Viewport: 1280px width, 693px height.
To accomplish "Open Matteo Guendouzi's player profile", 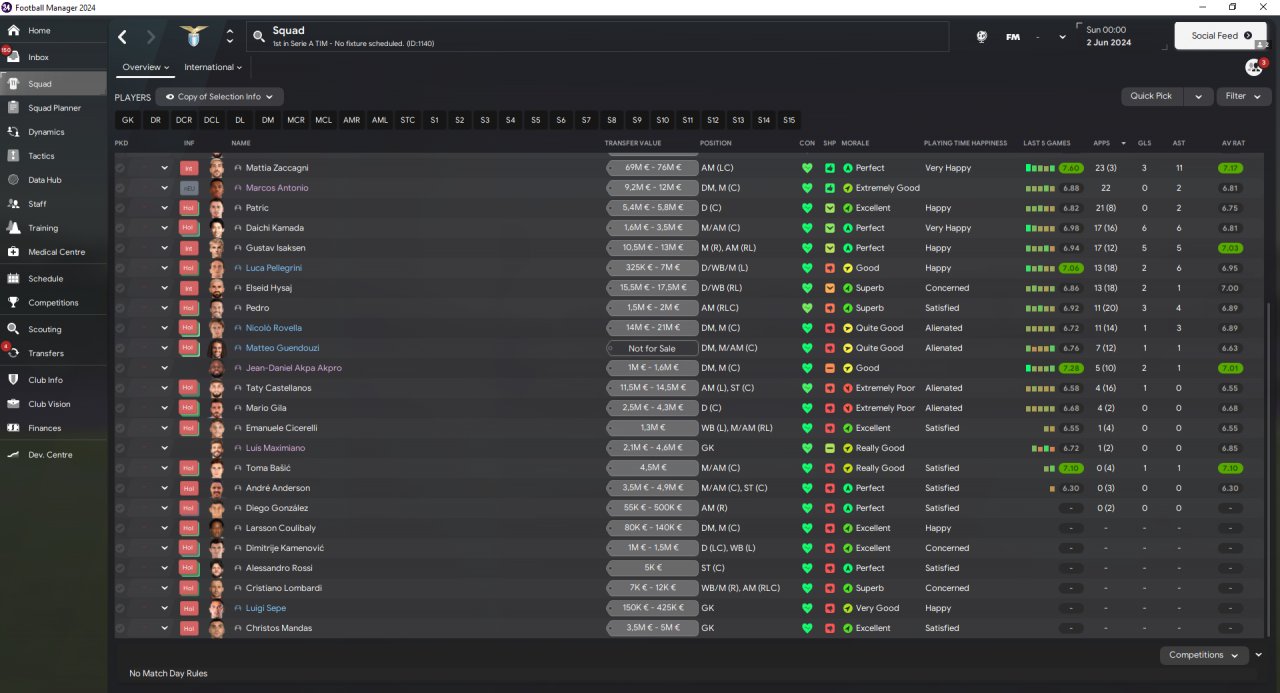I will click(x=283, y=348).
